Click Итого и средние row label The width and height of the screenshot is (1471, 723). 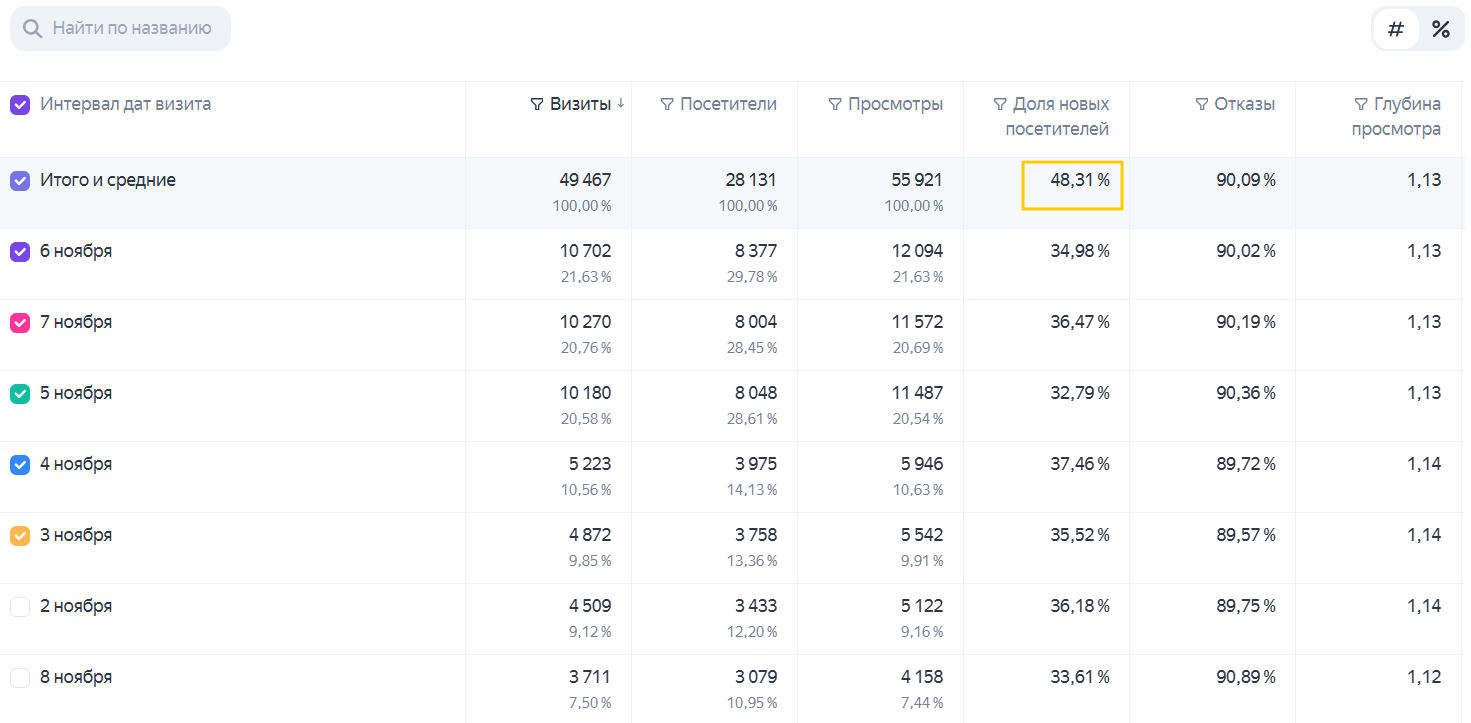point(108,180)
